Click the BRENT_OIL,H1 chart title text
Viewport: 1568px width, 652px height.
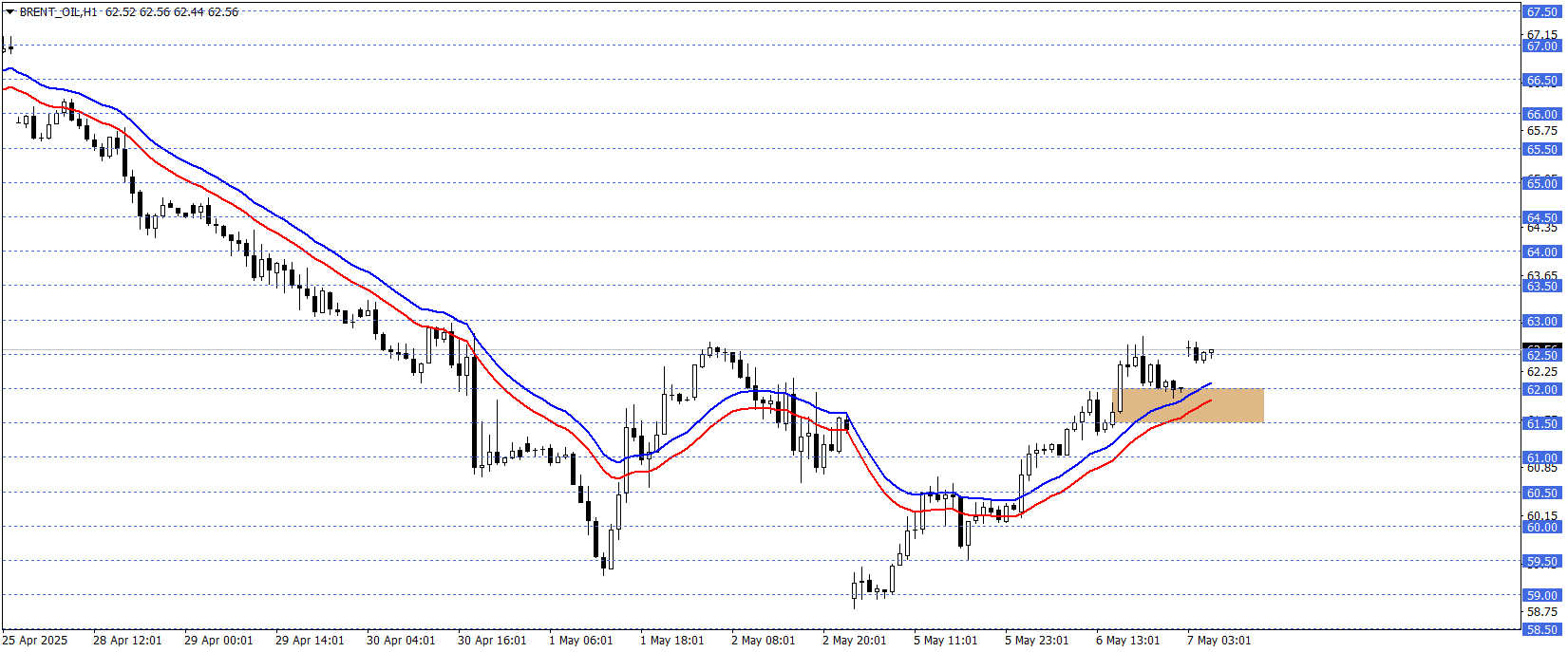tap(59, 12)
